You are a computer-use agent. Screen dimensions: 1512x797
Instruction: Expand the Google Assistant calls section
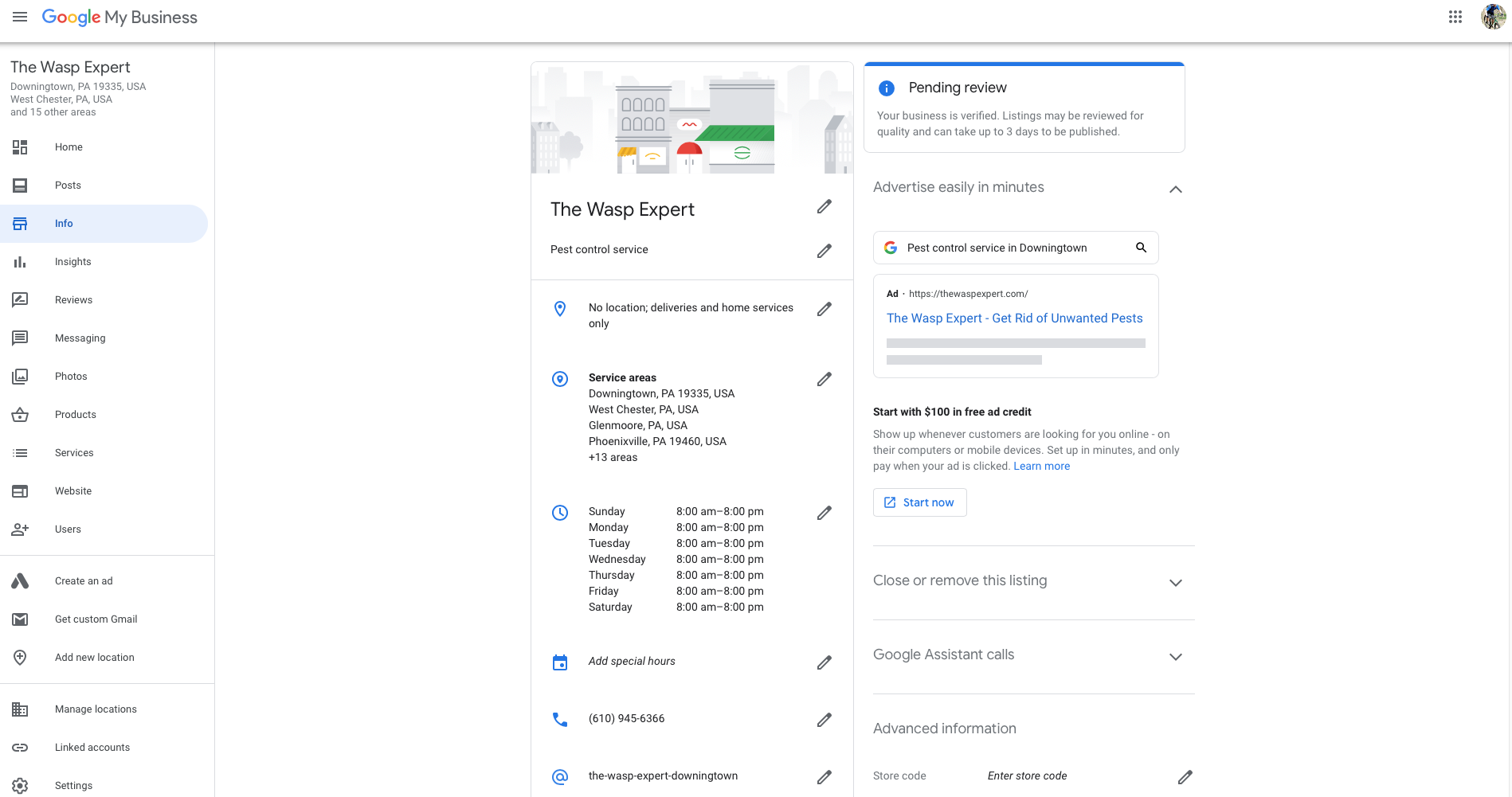point(1175,656)
